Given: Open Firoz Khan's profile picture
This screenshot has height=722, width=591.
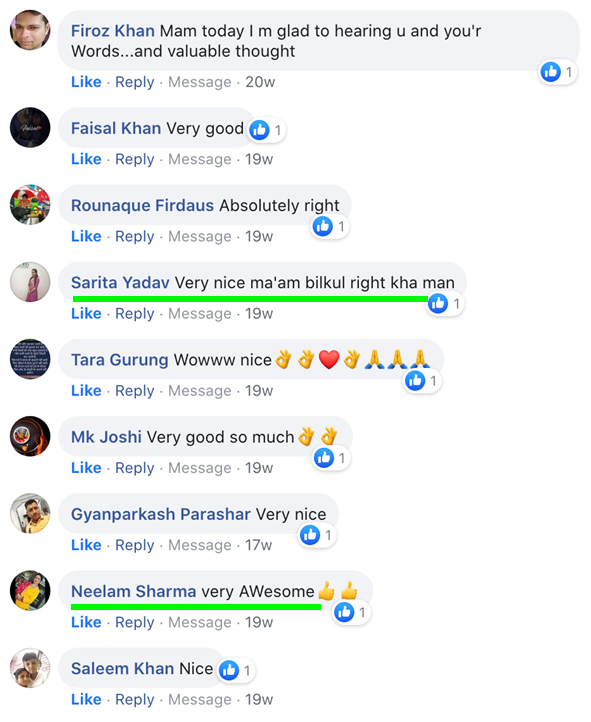Looking at the screenshot, I should [x=30, y=30].
